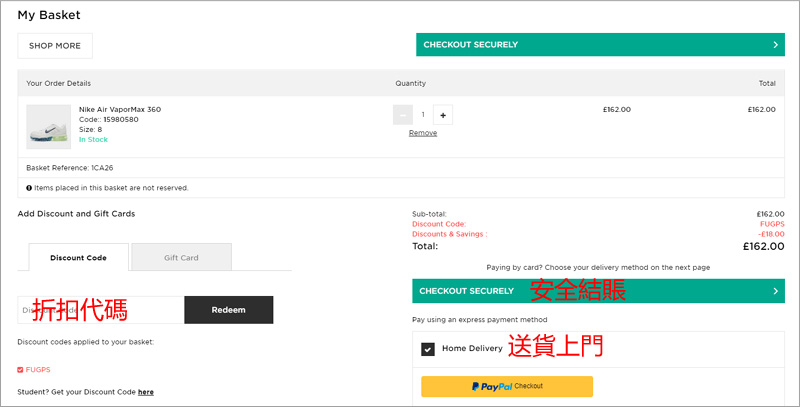This screenshot has height=407, width=800.
Task: Click the top checkout chevron arrow
Action: click(776, 45)
